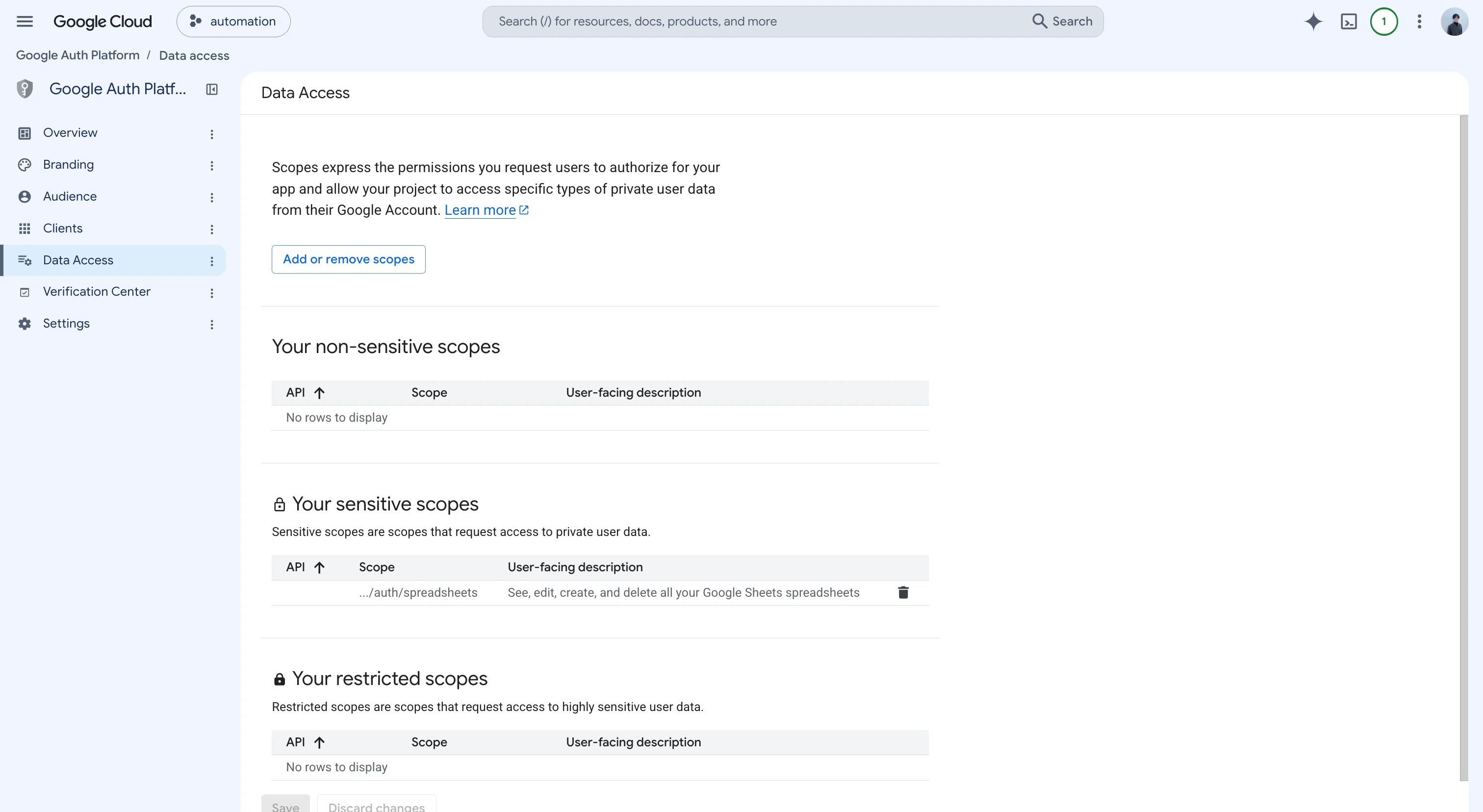
Task: Open the Overview item's three-dot menu
Action: pos(212,134)
